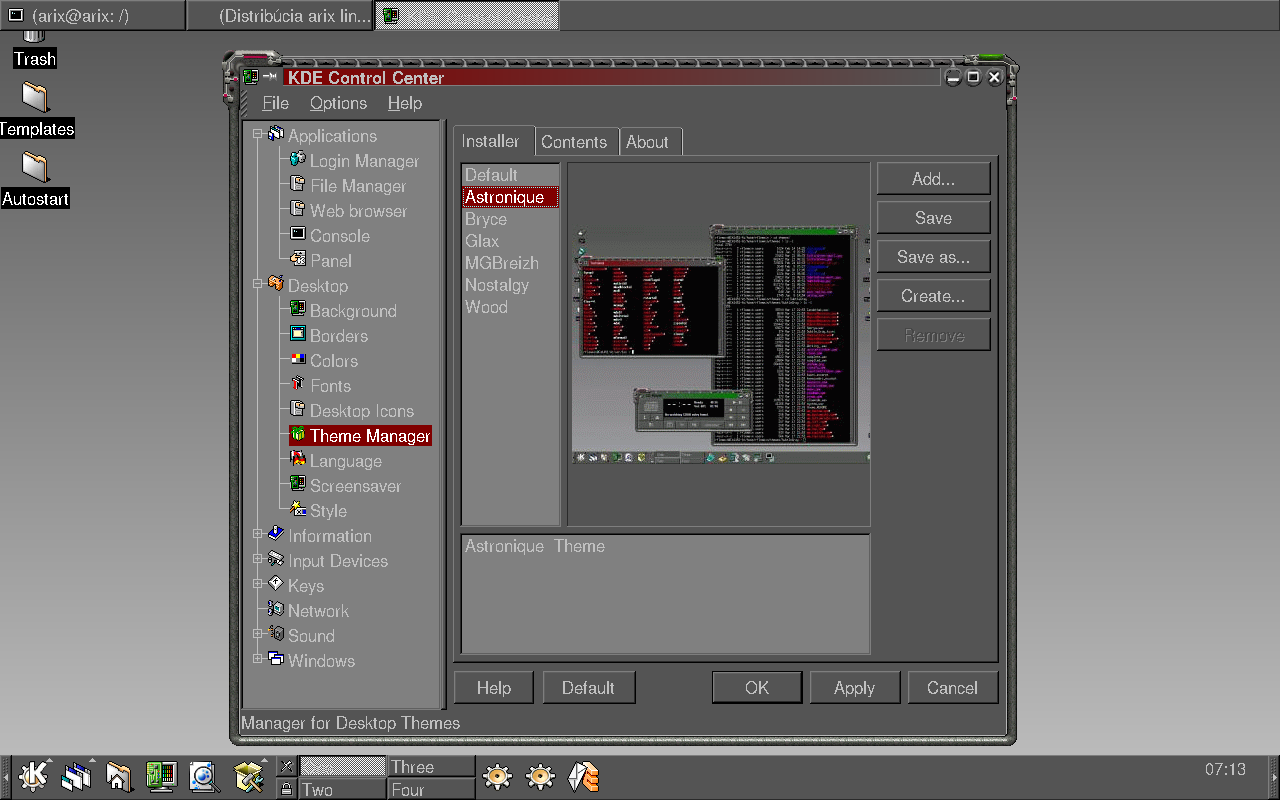Click the Background module icon

[297, 309]
